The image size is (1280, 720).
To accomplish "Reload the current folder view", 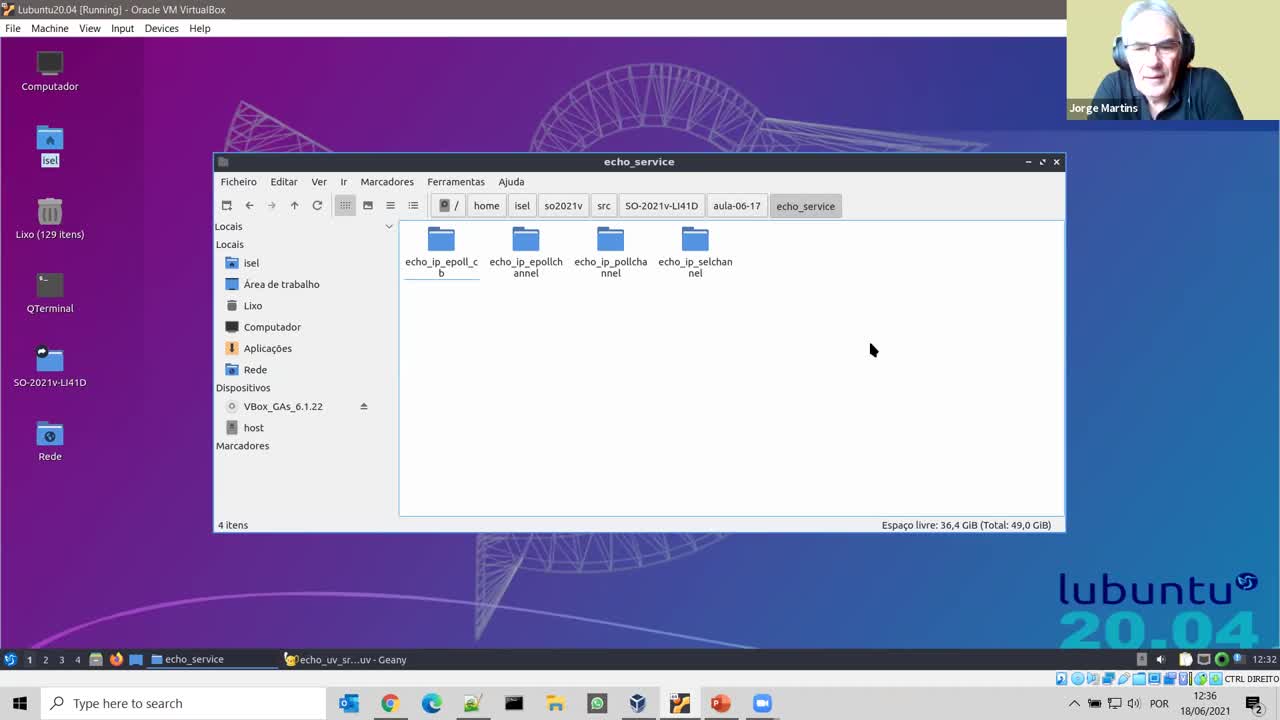I will click(x=317, y=206).
